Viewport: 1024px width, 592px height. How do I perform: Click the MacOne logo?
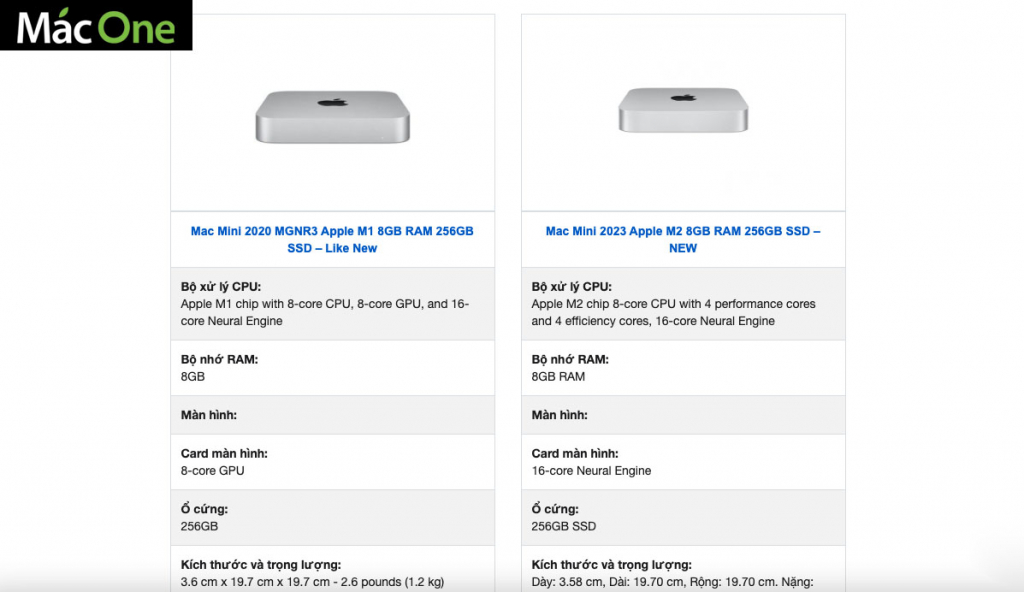(96, 25)
